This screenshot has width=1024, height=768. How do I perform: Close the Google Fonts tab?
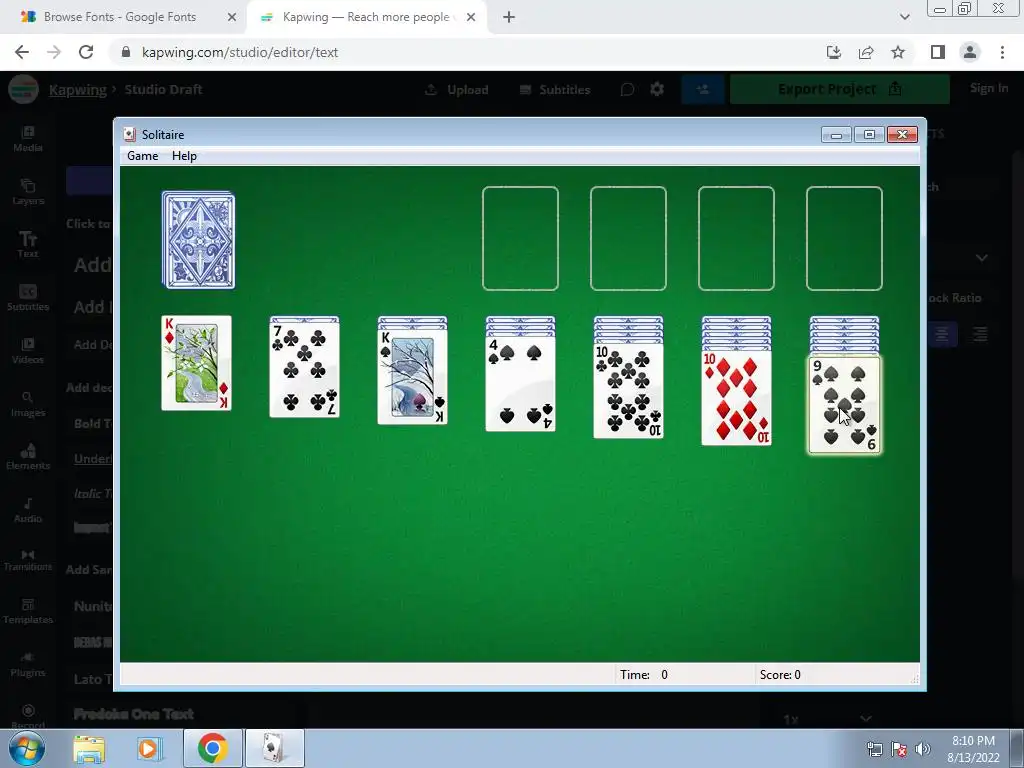point(231,17)
